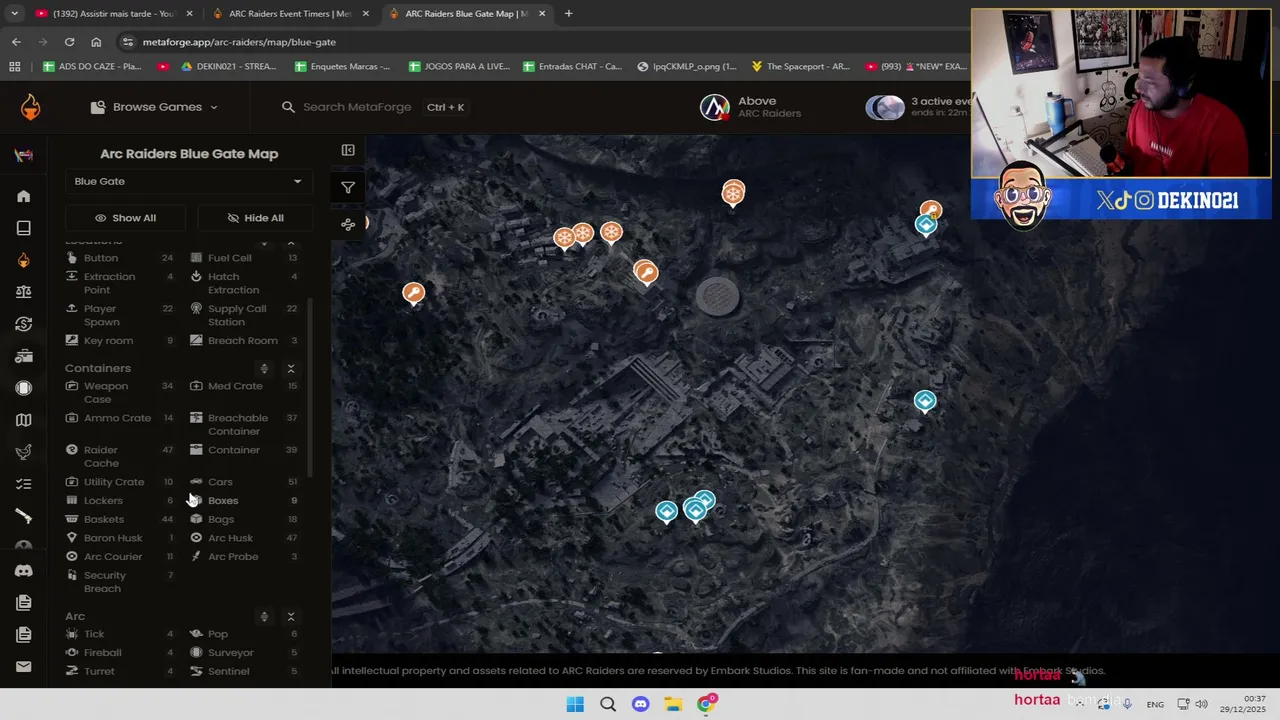The width and height of the screenshot is (1280, 720).
Task: Click the Show All button
Action: coord(125,218)
